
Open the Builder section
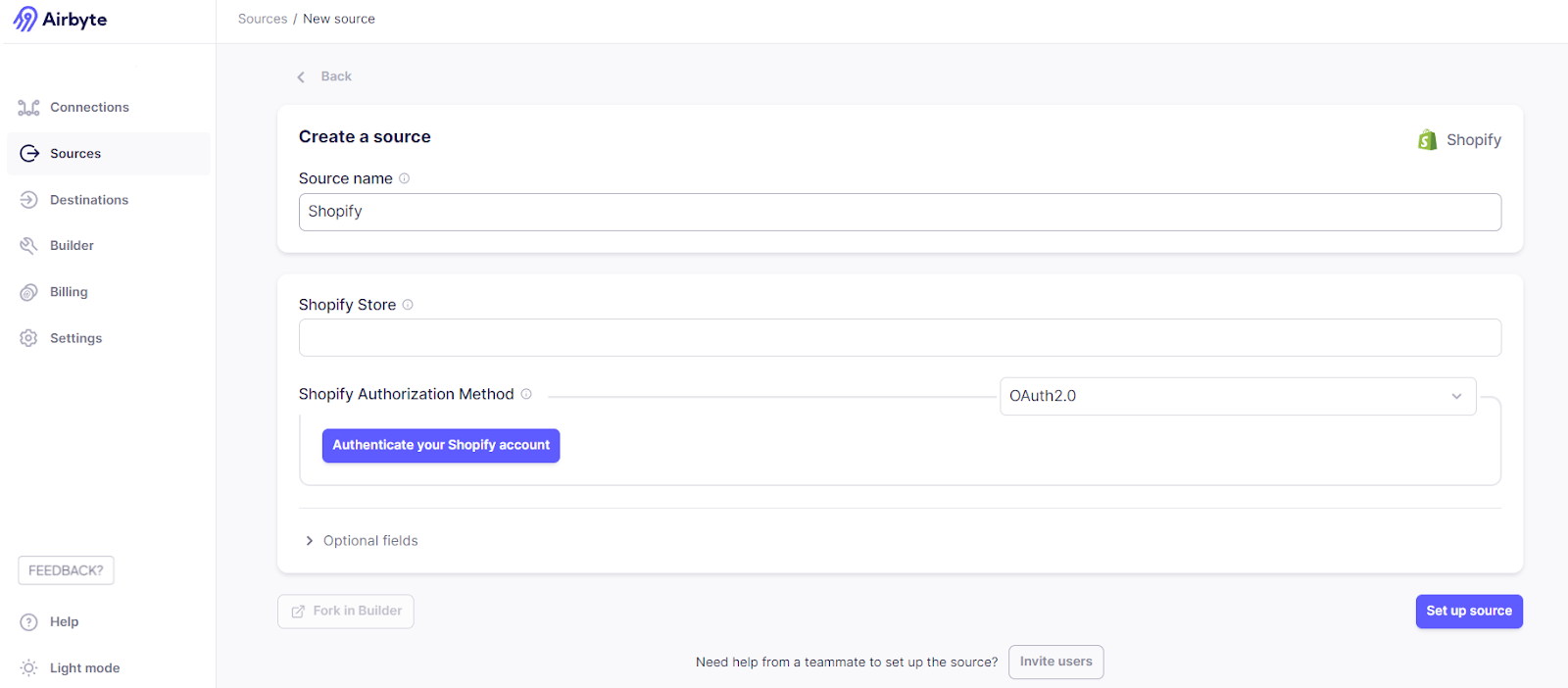click(72, 246)
